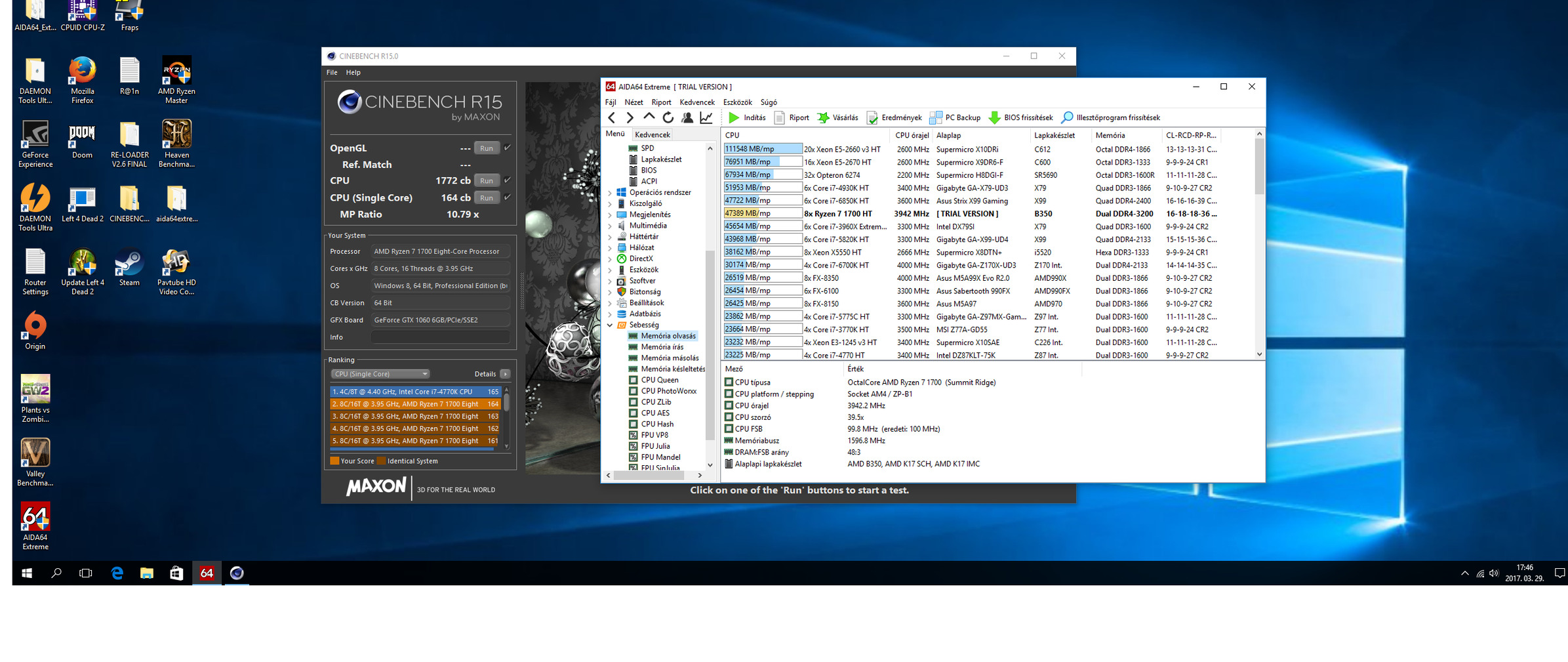Select Intel Core i7-4770K ranking row
Image resolution: width=1568 pixels, height=662 pixels.
click(416, 392)
